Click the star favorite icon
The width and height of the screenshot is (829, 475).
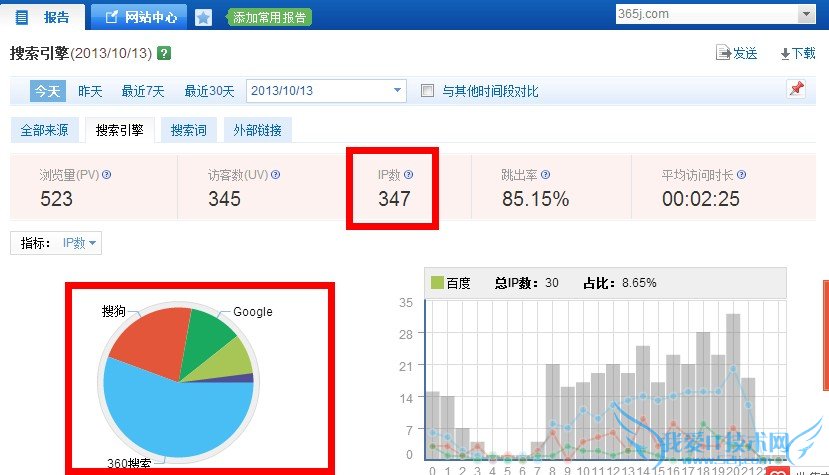pos(203,17)
